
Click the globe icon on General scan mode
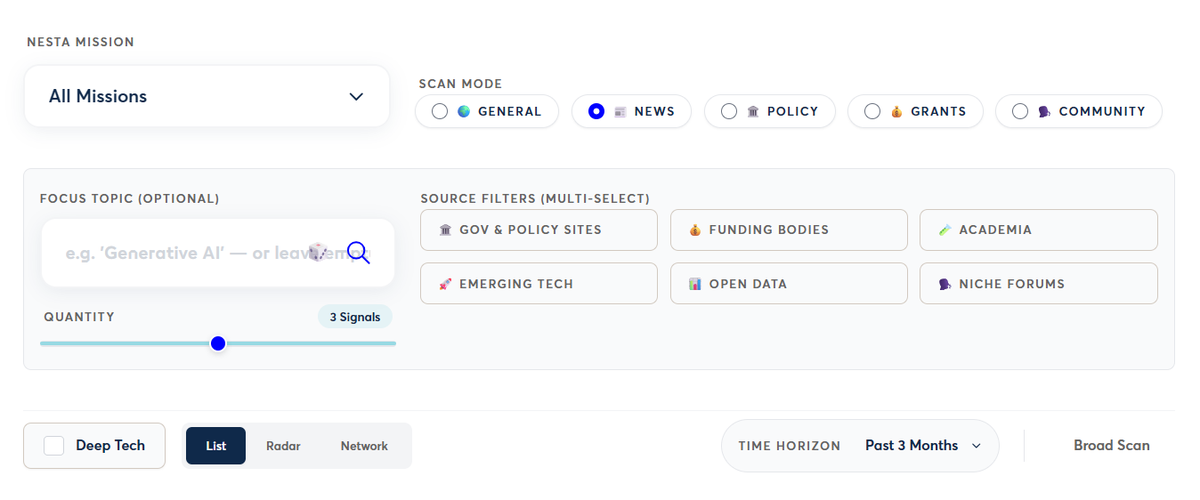tap(464, 111)
